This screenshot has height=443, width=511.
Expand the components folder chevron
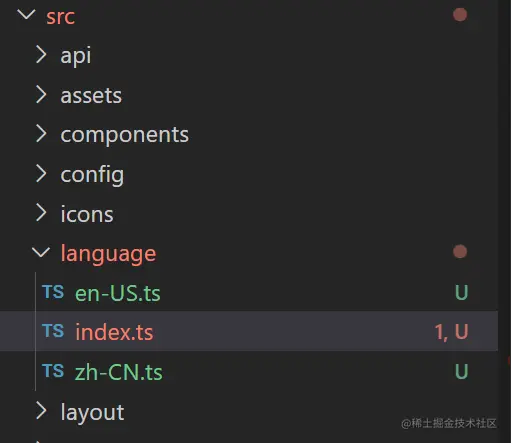[41, 134]
